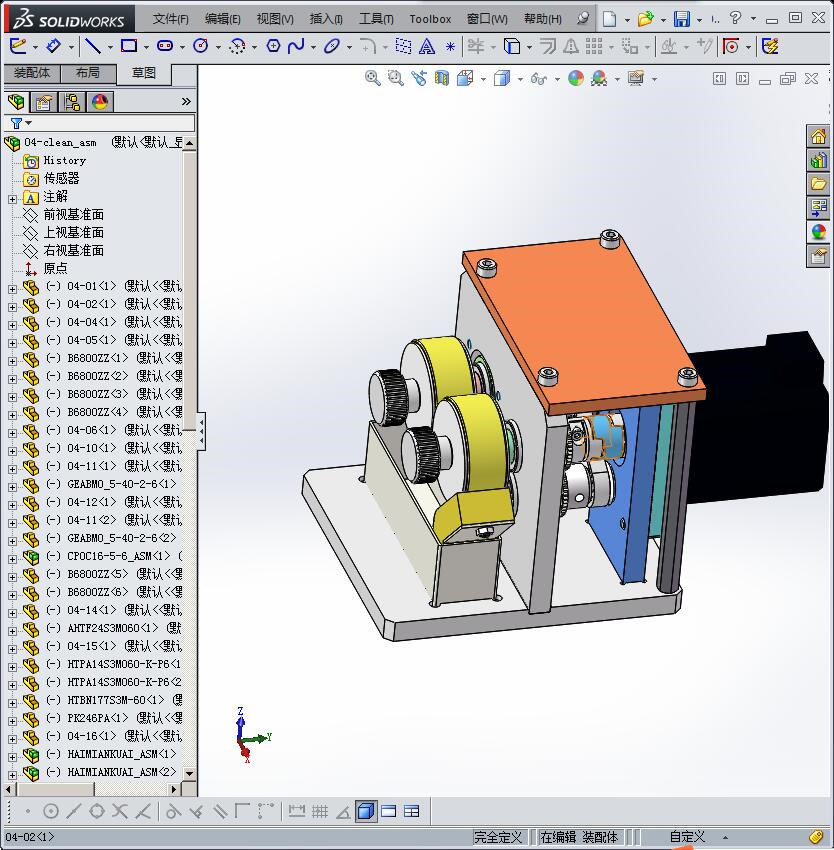
Task: Select the Slot sketch tool
Action: (165, 46)
